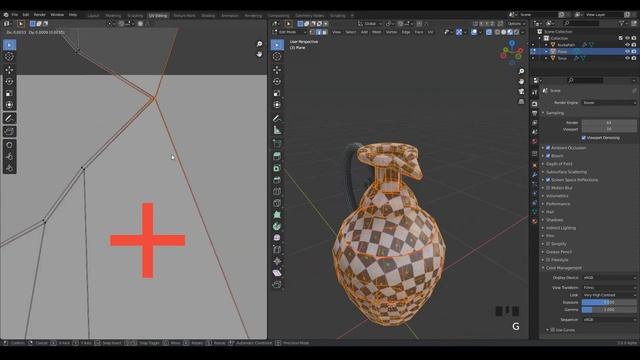Hide the Torus object with eye icon

627,58
